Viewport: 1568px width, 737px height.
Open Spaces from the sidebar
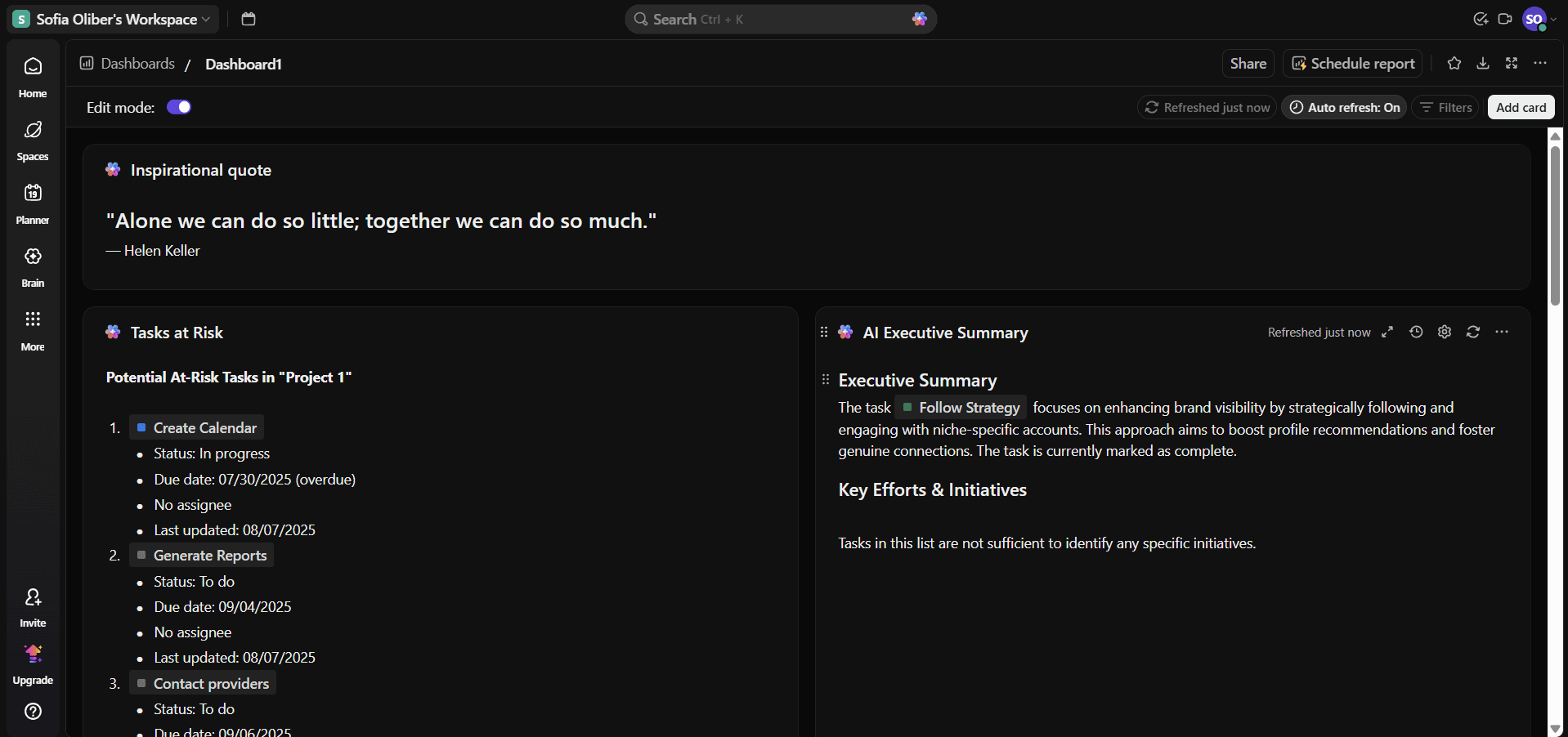click(33, 140)
